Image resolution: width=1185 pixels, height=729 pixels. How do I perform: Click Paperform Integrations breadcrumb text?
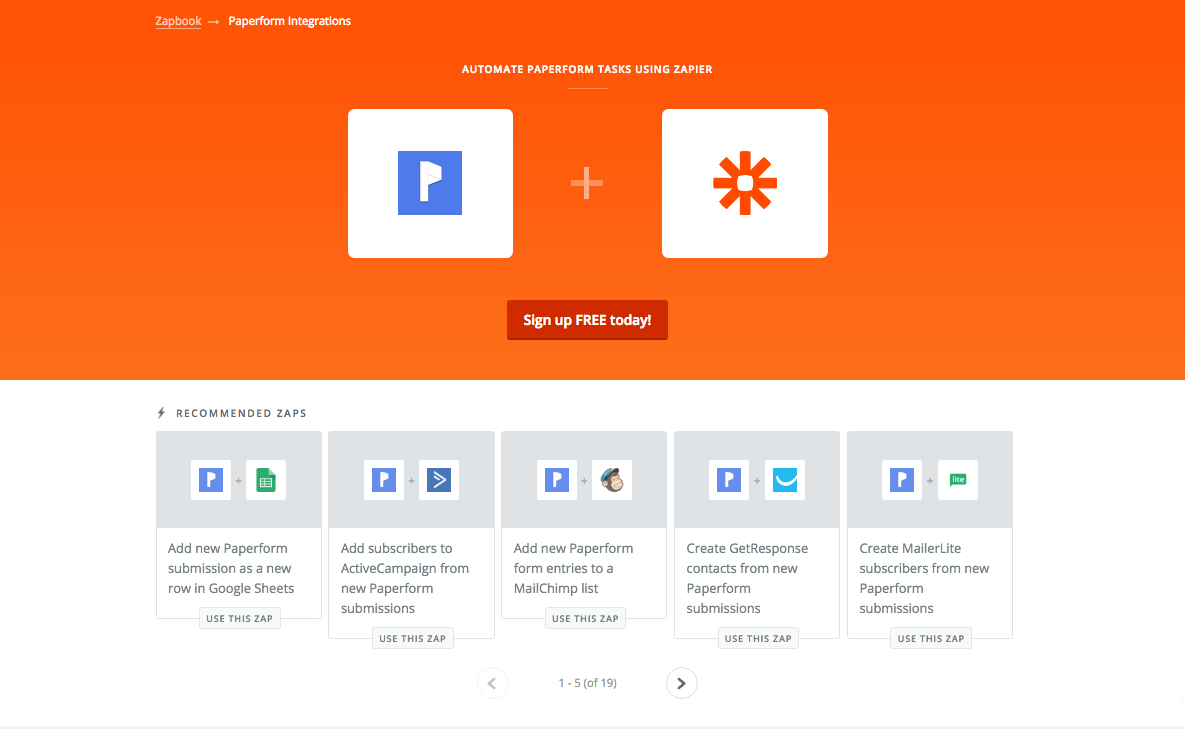click(289, 21)
